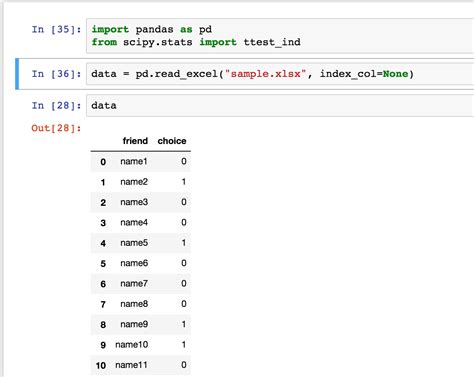Select the read_excel code cell In [36]
Screen dimensions: 474x377
[280, 74]
